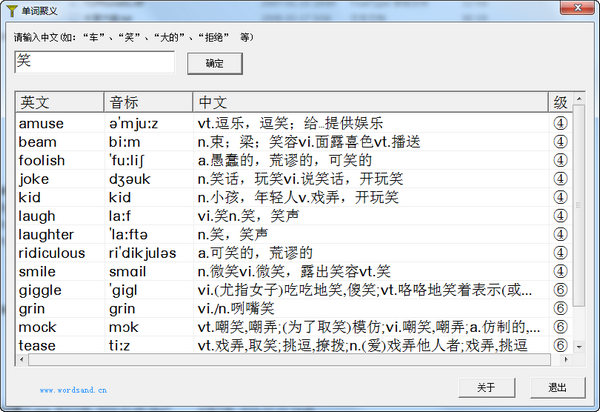600x412 pixels.
Task: Select the word mock
Action: tap(38, 327)
